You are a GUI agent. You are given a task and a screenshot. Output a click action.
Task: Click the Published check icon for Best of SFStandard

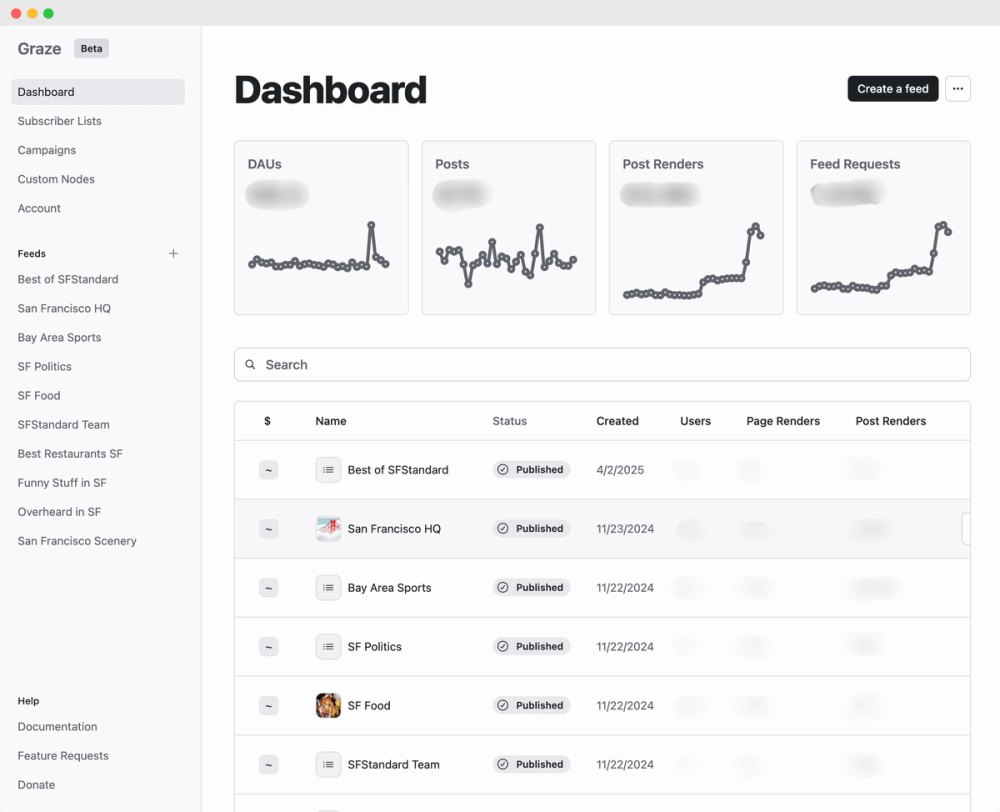(x=503, y=469)
